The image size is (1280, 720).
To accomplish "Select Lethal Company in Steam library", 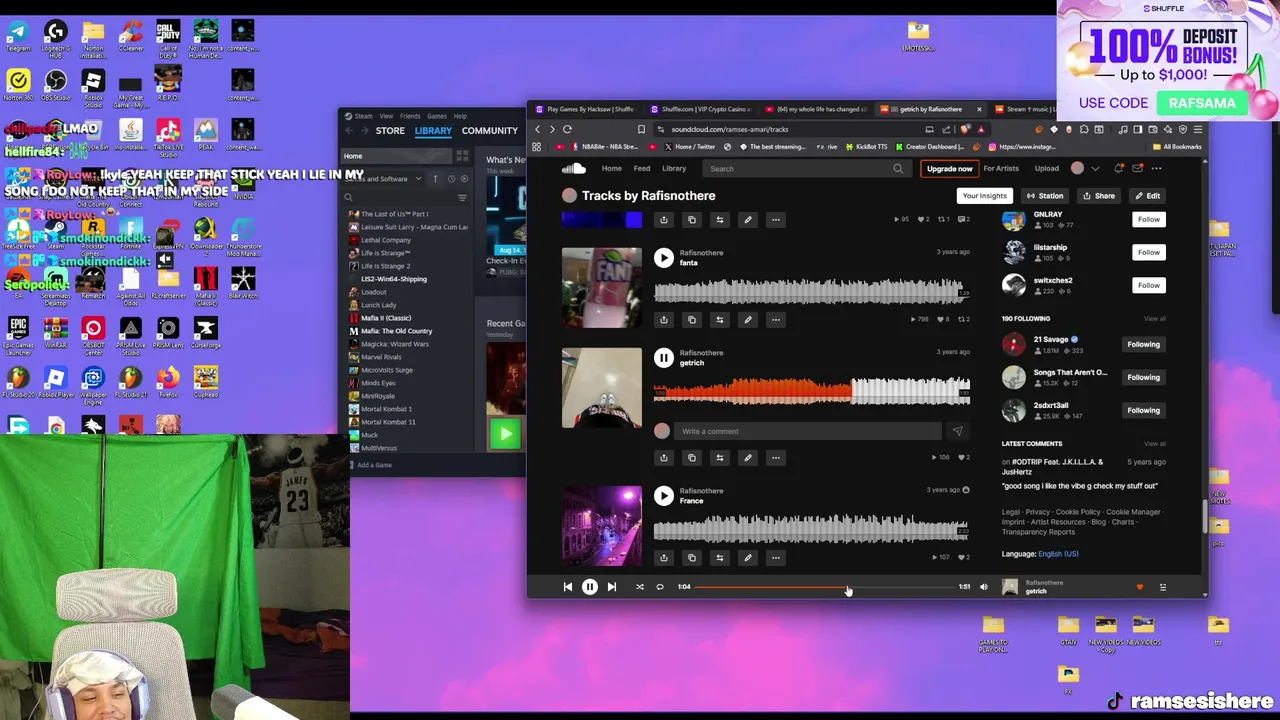I will [x=385, y=240].
